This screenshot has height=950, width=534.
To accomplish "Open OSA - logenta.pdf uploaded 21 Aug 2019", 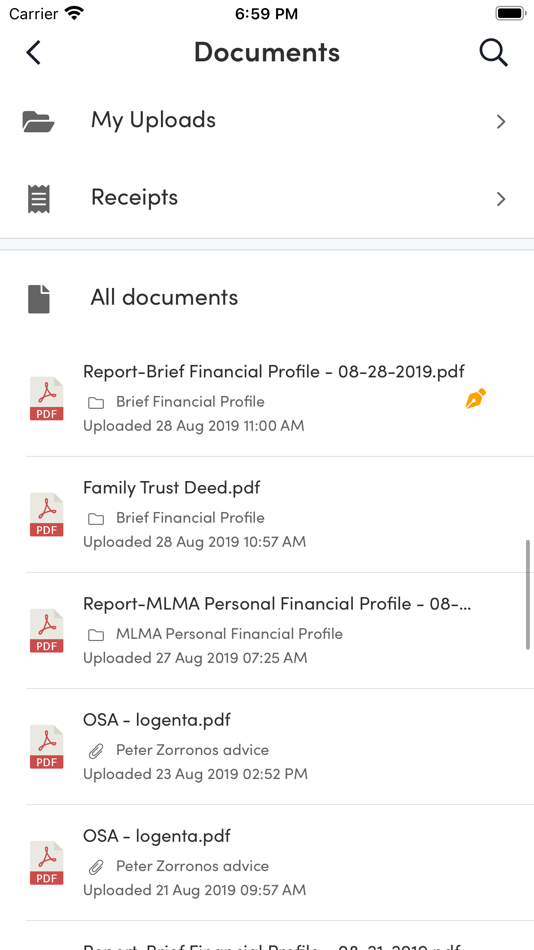I will tap(267, 863).
